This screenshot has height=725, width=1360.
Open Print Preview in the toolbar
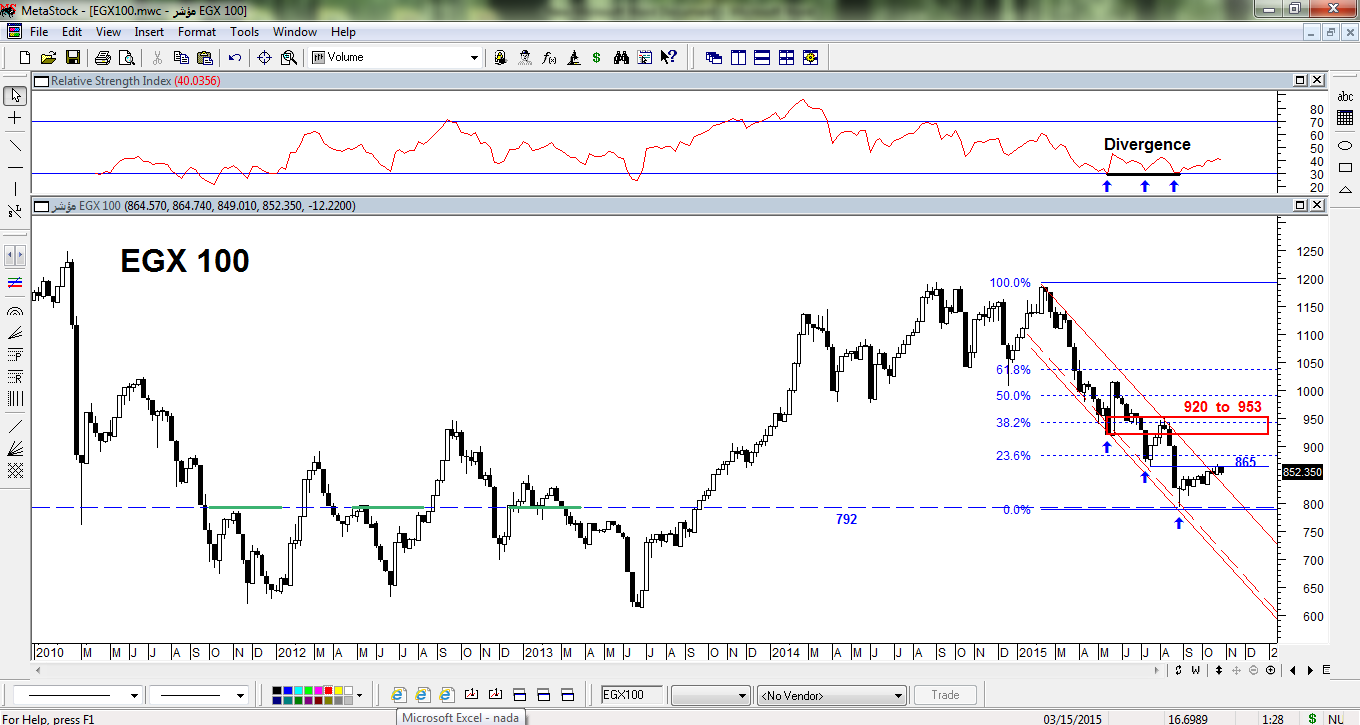click(126, 57)
